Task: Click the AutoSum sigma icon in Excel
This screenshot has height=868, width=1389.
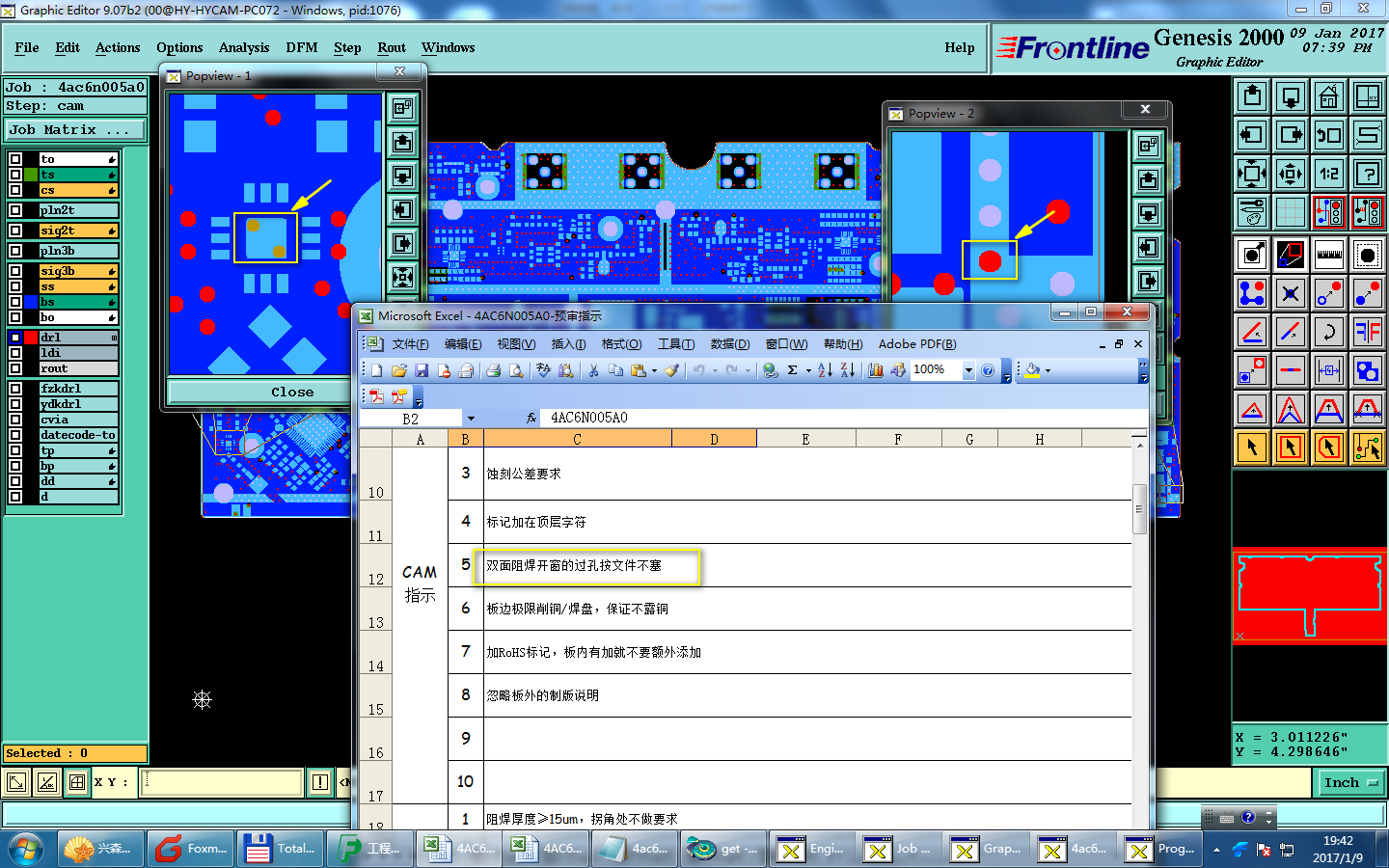Action: (793, 370)
